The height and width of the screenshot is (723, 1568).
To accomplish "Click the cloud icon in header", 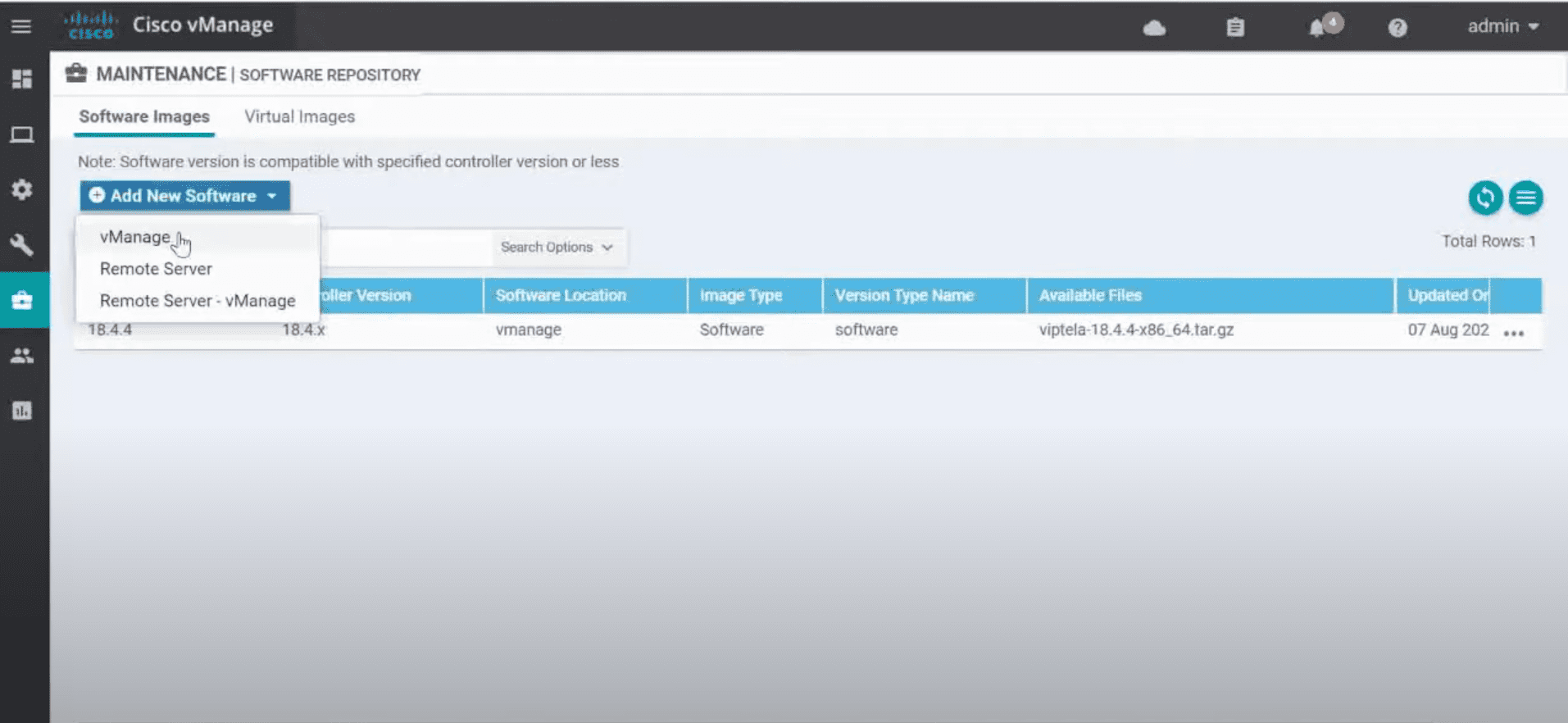I will point(1154,28).
